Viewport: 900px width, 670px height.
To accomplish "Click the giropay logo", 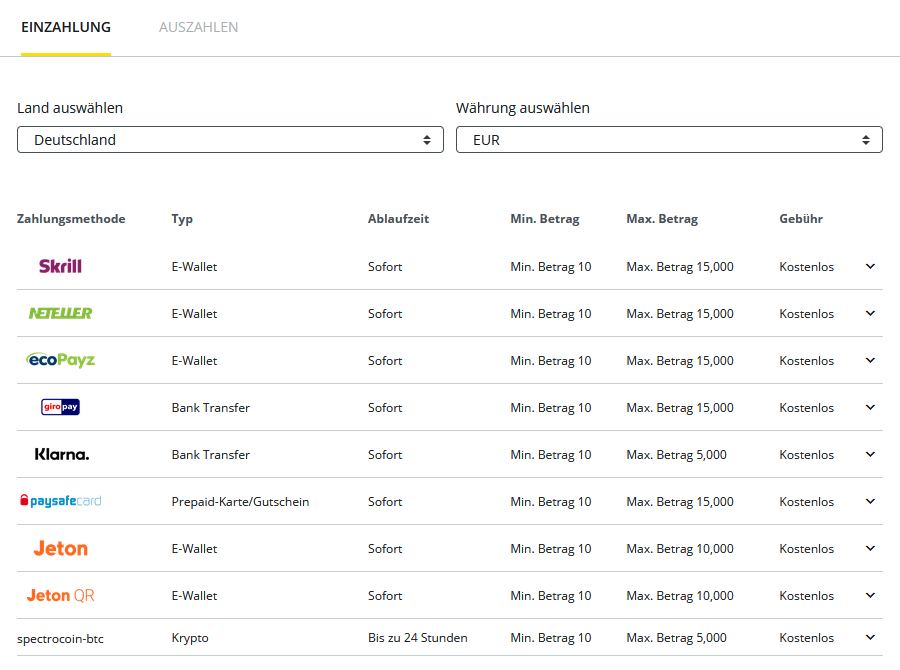I will (x=60, y=407).
